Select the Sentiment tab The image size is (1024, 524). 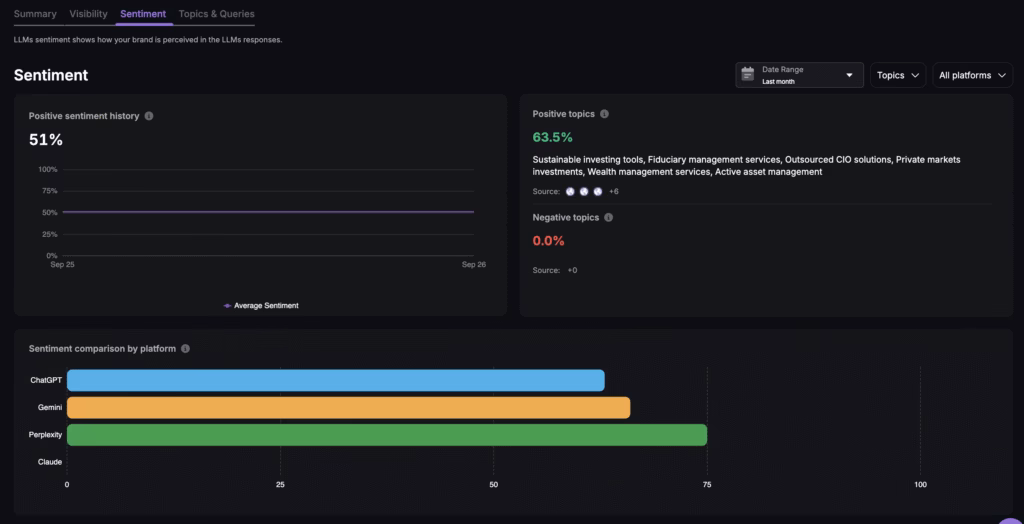pos(142,14)
